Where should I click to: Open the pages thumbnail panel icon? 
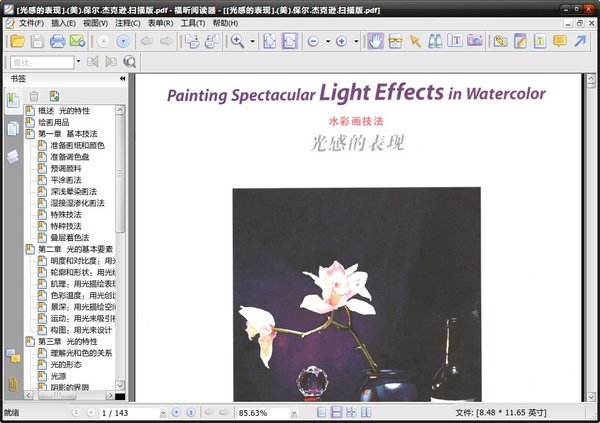(13, 128)
